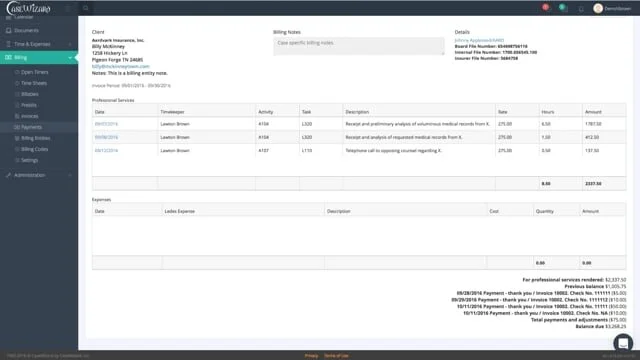Open the 09/12/2016 service entry date
The height and width of the screenshot is (360, 640).
106,151
